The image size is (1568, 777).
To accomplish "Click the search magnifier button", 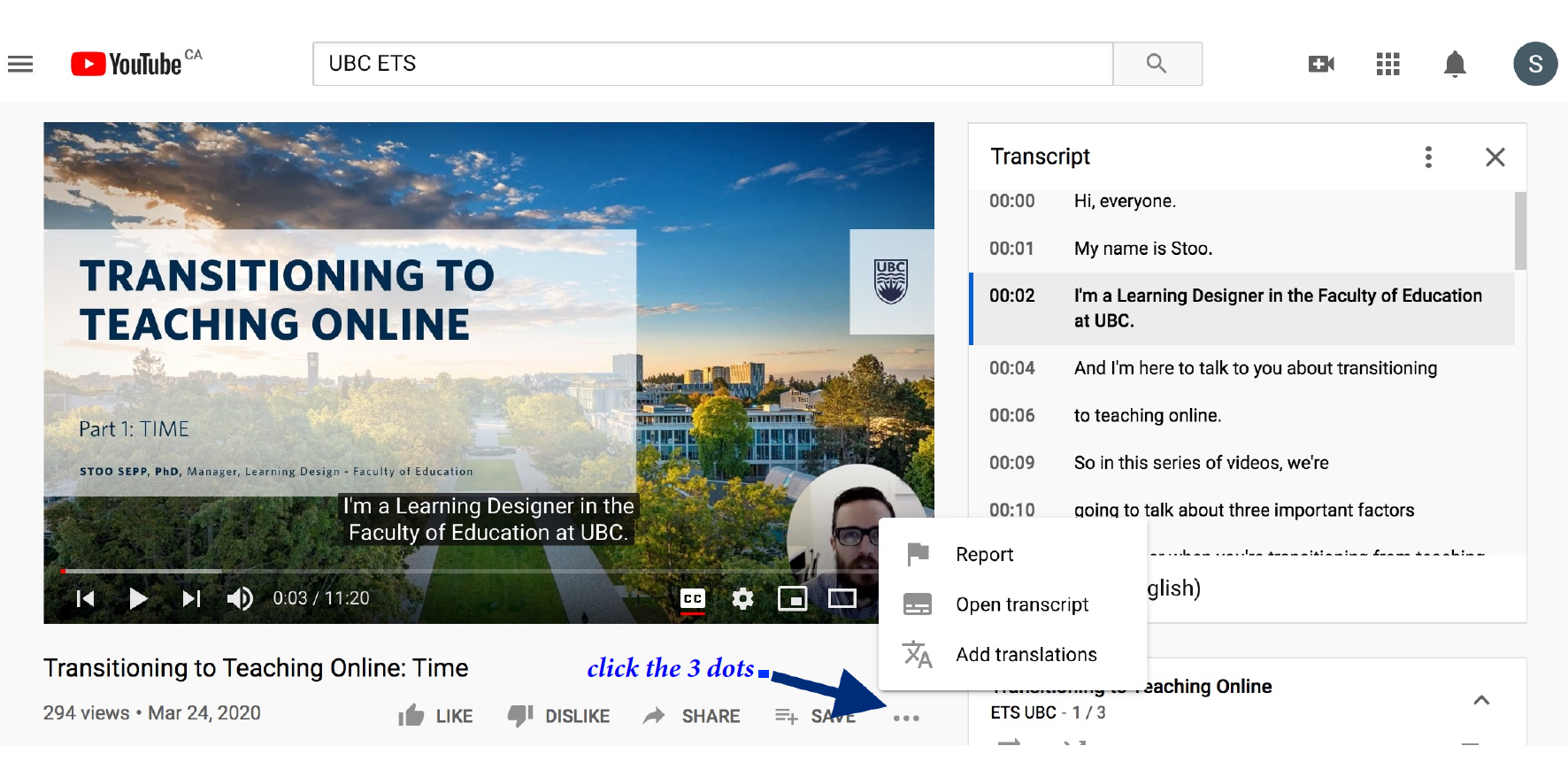I will click(x=1157, y=64).
